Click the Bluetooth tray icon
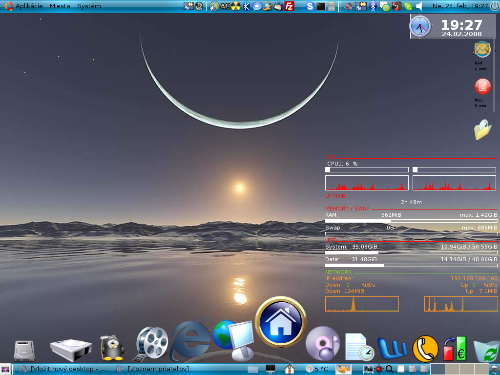Screen dimensions: 500x375 pyautogui.click(x=373, y=6)
